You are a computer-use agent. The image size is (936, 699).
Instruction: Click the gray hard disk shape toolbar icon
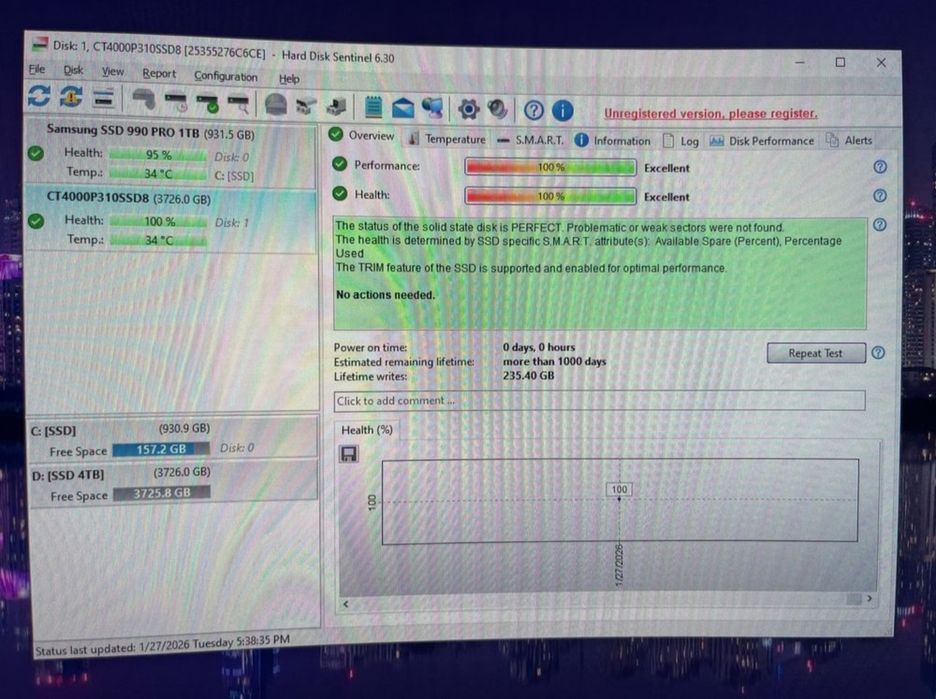143,100
